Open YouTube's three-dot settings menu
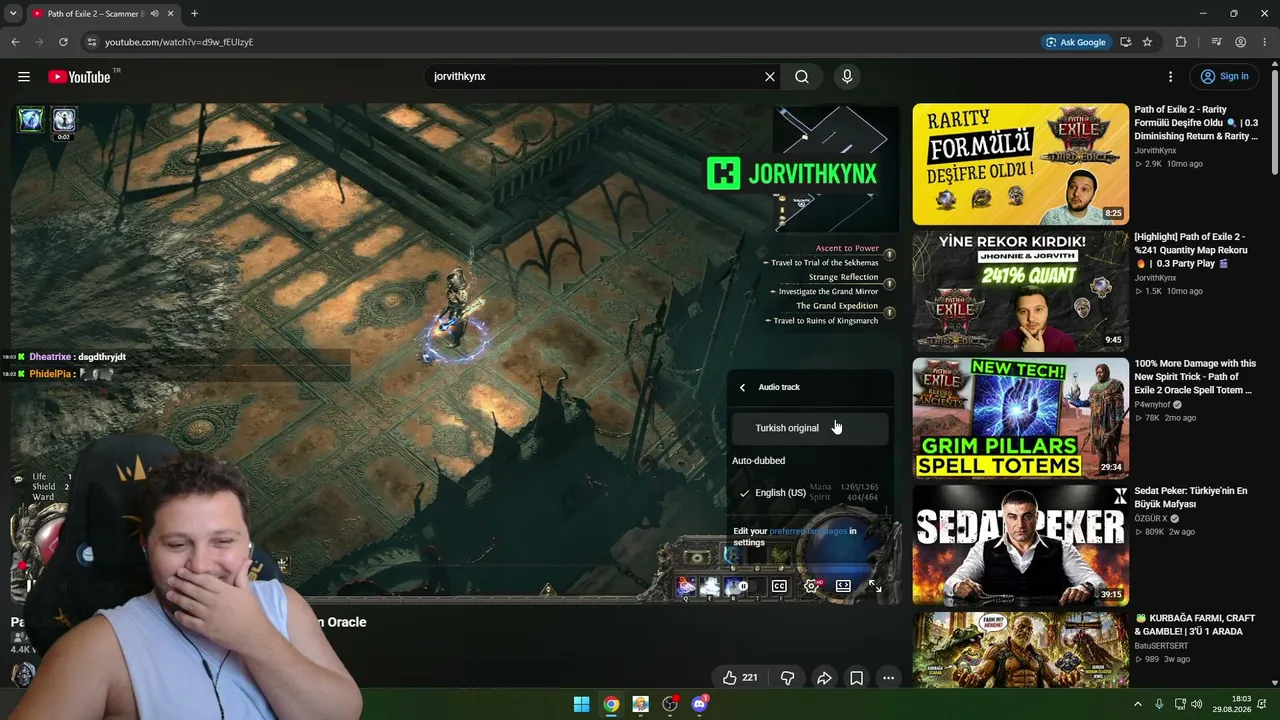 [1170, 77]
